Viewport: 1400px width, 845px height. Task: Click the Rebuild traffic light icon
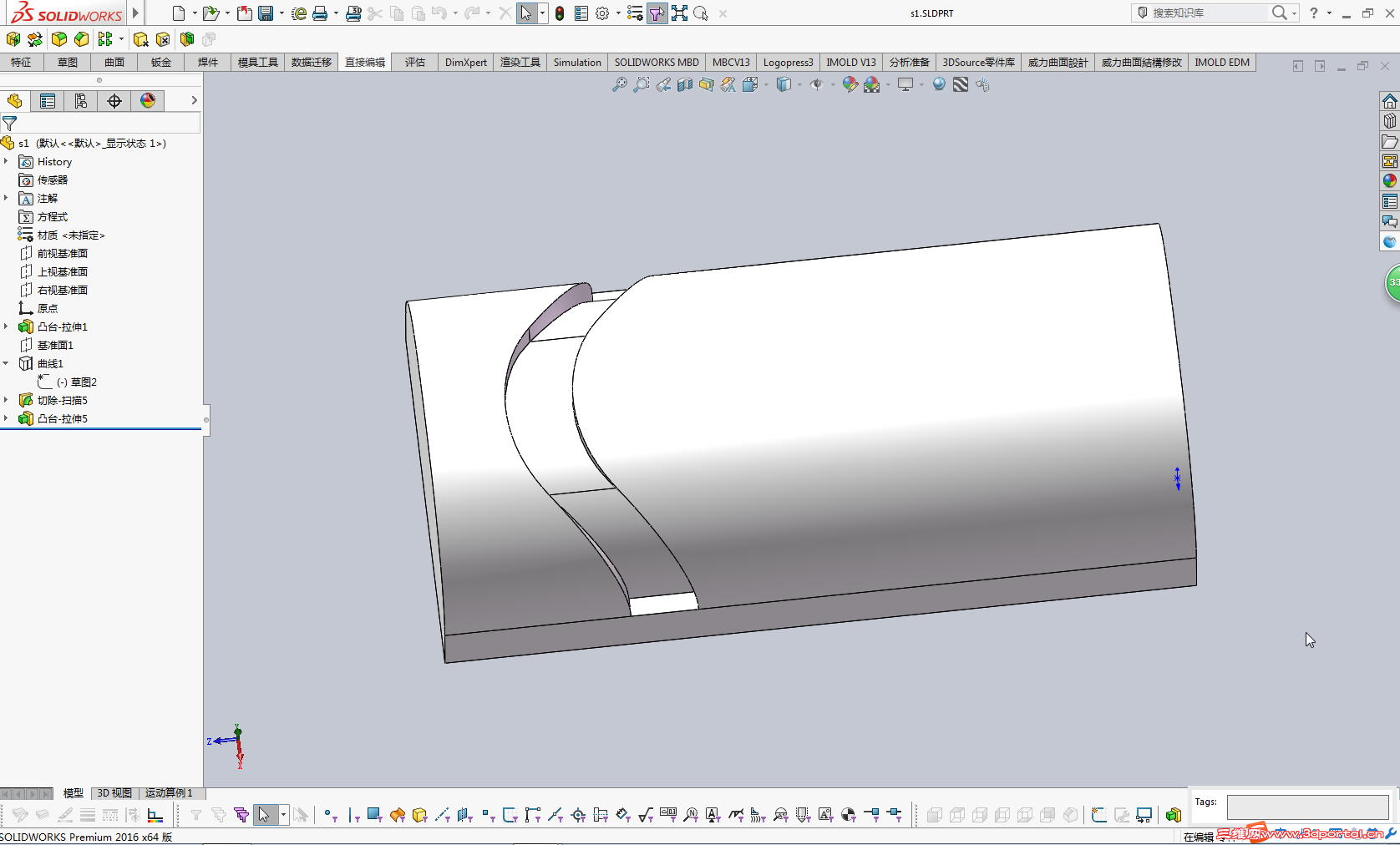tap(560, 13)
